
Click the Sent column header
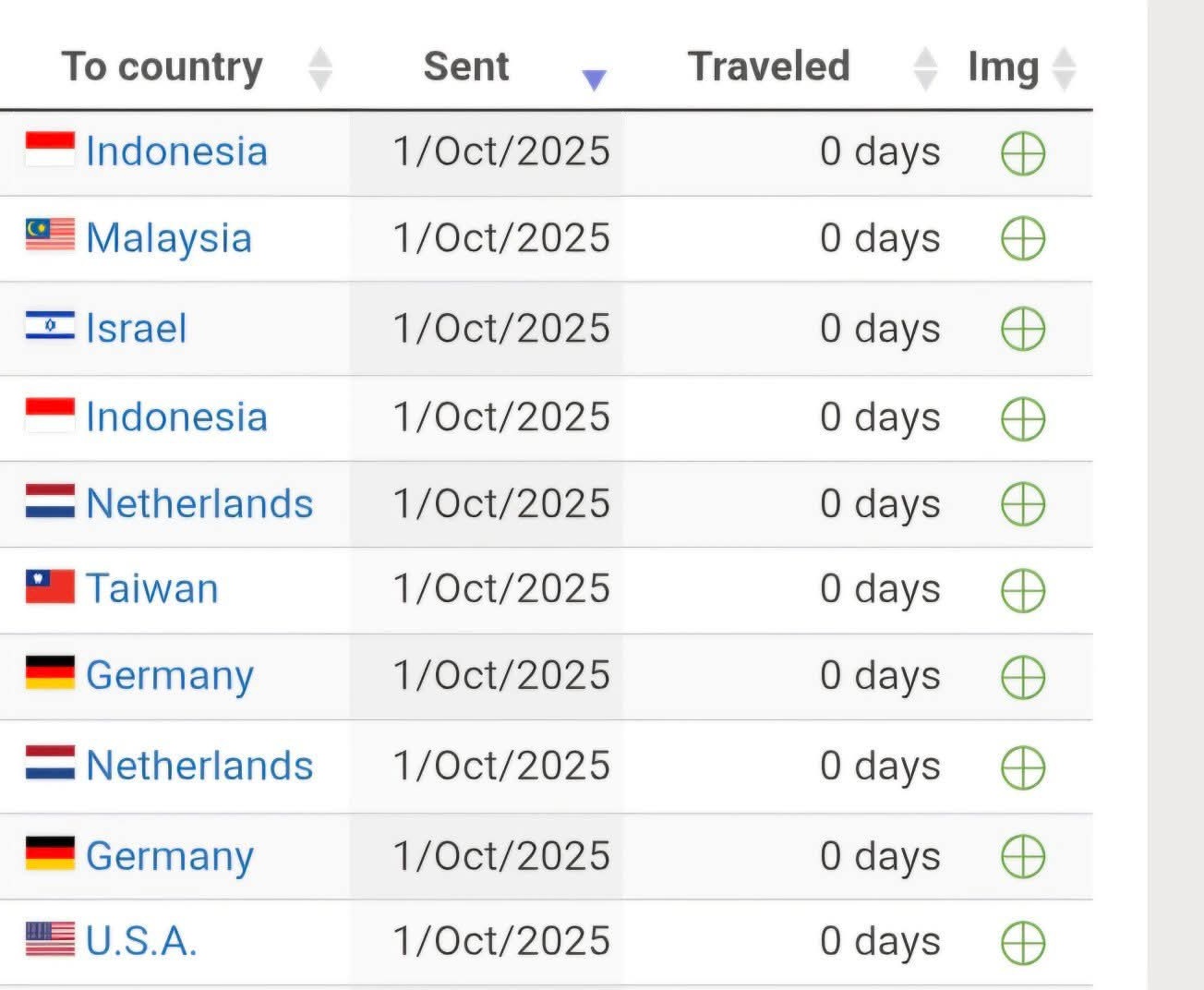tap(466, 66)
